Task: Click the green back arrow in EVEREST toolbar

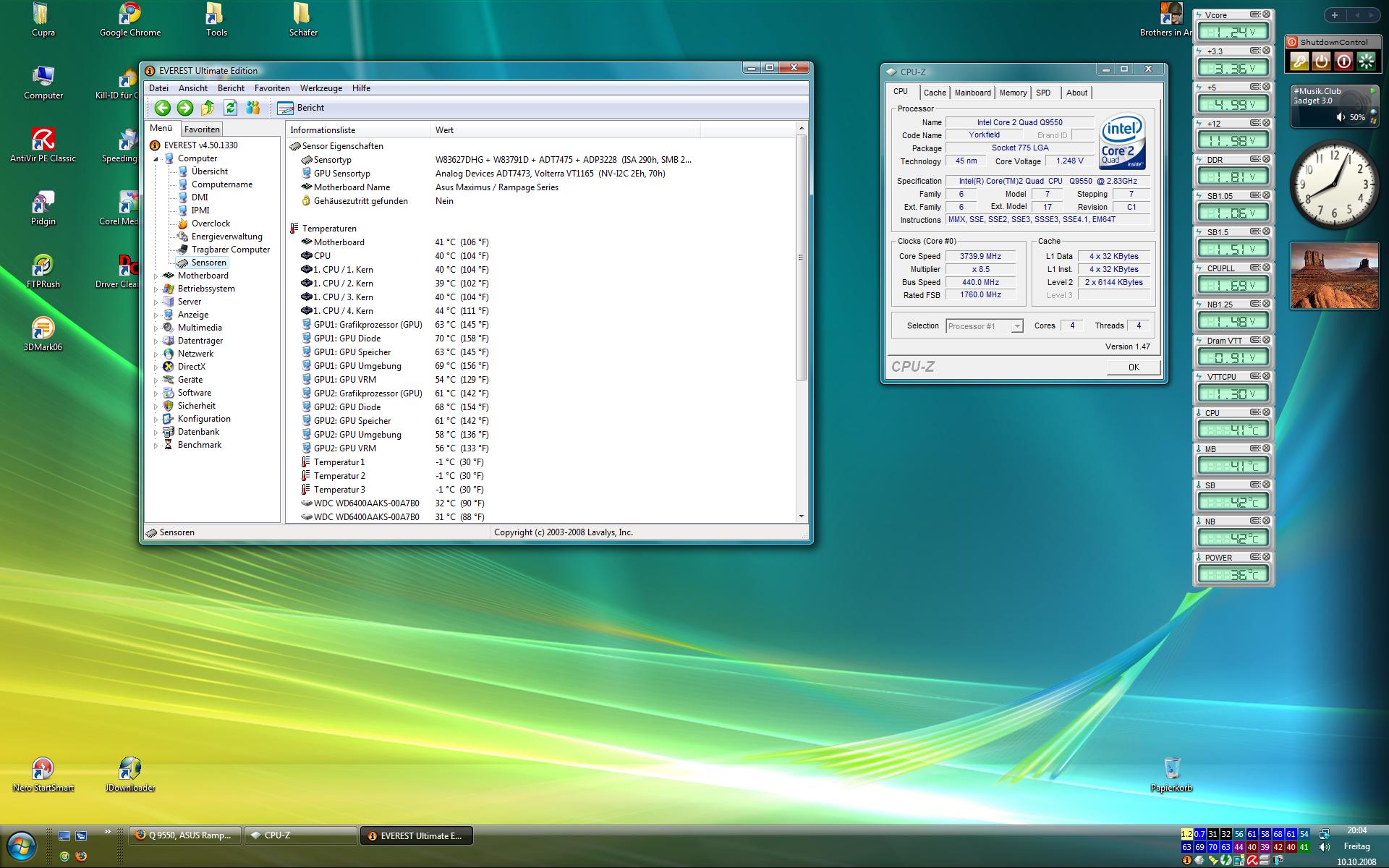Action: [163, 108]
